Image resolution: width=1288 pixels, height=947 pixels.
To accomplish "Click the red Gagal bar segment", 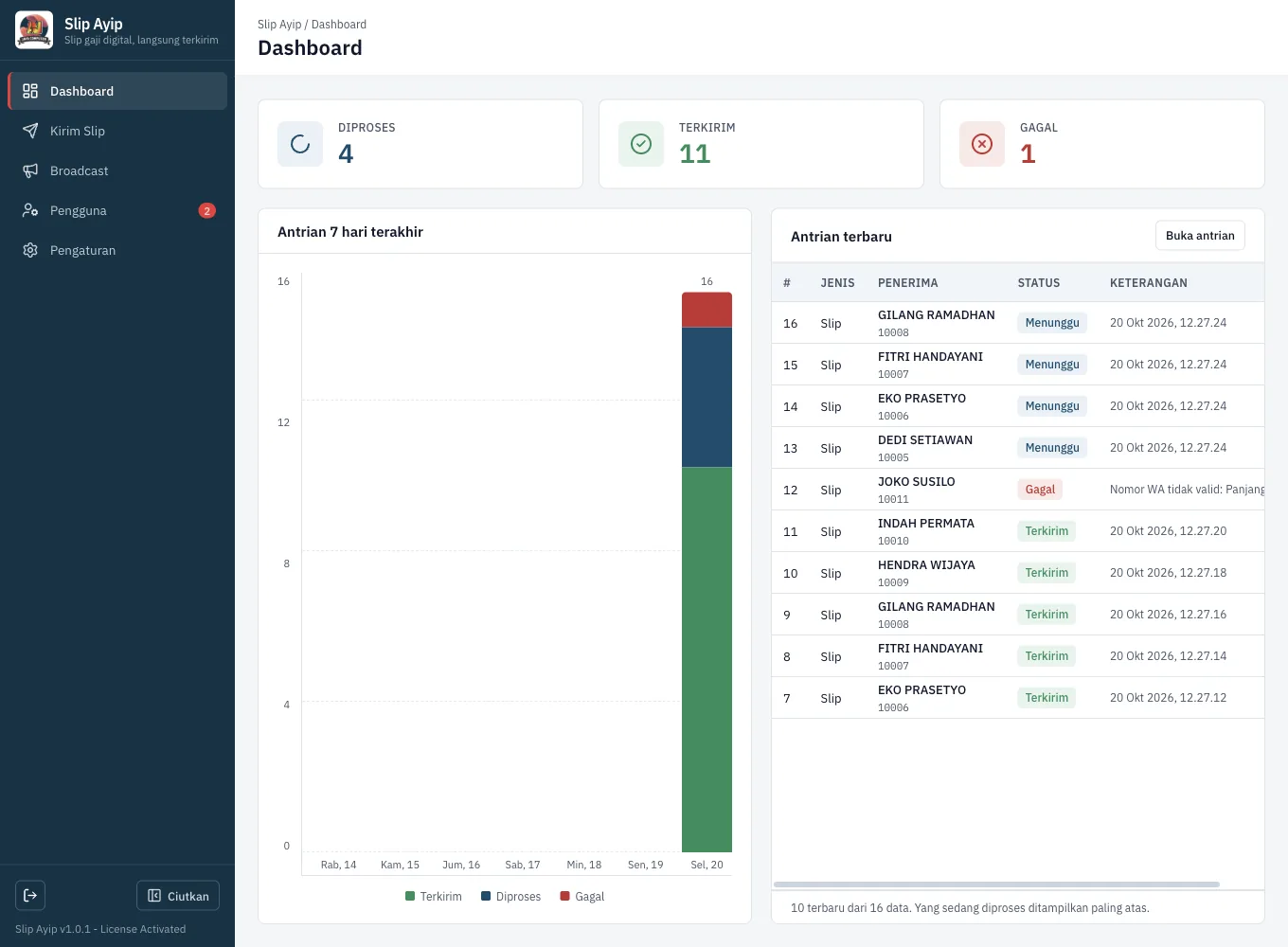I will pos(707,310).
